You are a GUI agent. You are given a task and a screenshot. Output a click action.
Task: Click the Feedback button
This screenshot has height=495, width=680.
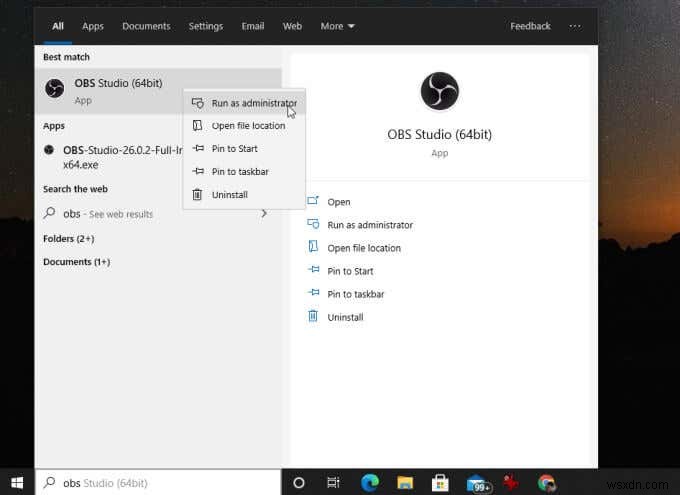tap(530, 26)
